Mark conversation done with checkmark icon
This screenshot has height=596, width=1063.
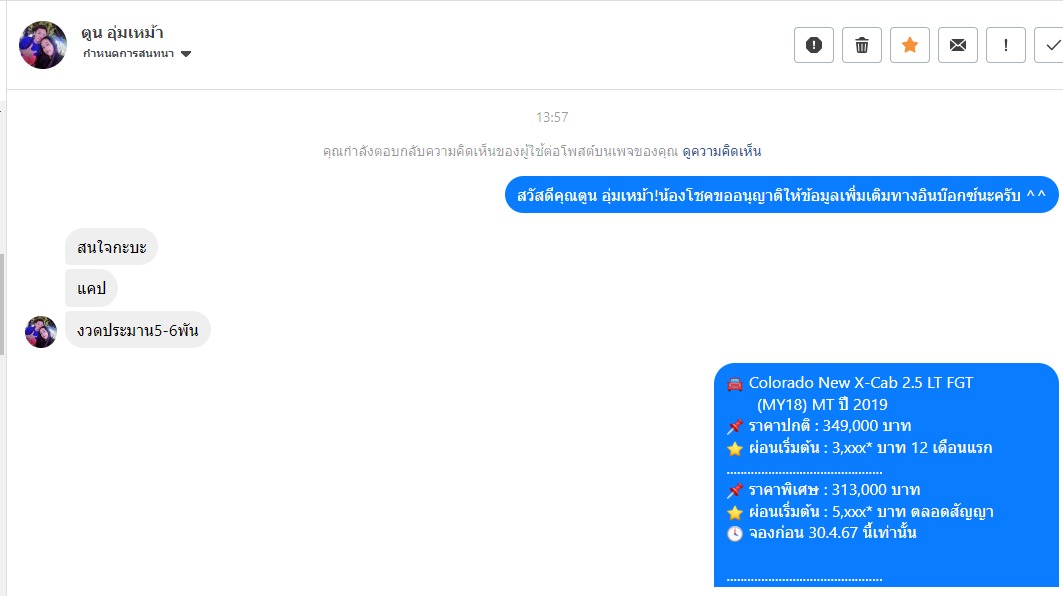1049,45
